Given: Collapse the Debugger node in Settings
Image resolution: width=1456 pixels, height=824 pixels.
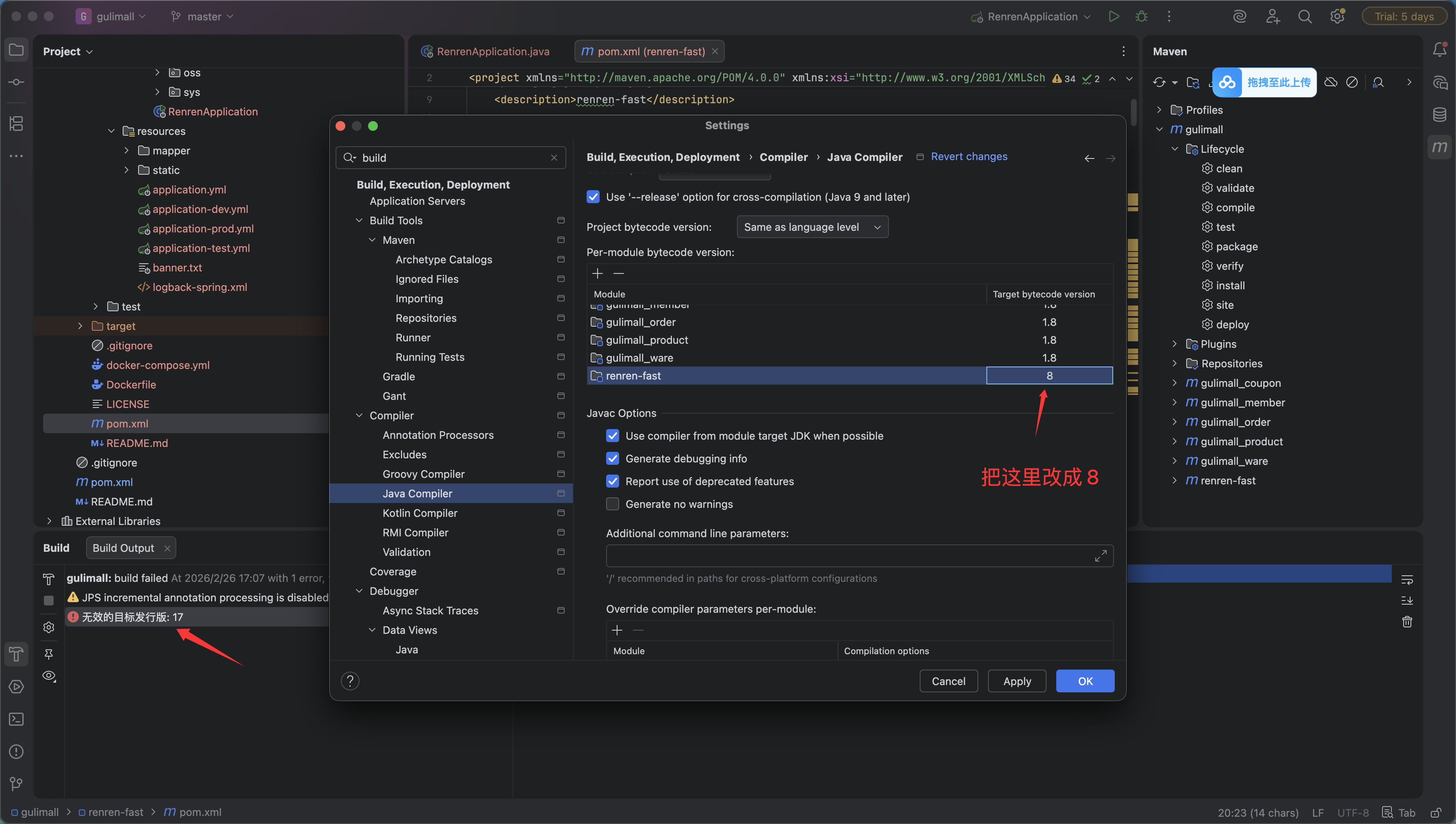Looking at the screenshot, I should [359, 591].
